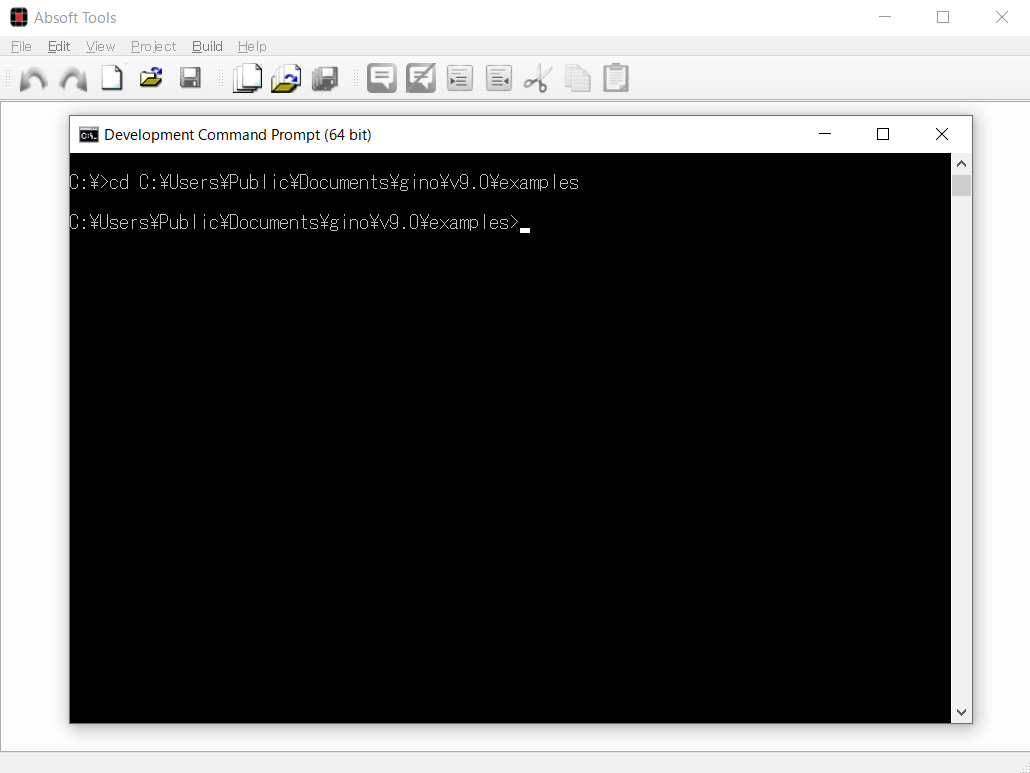
Task: Click the Comment speech bubble icon
Action: point(382,78)
